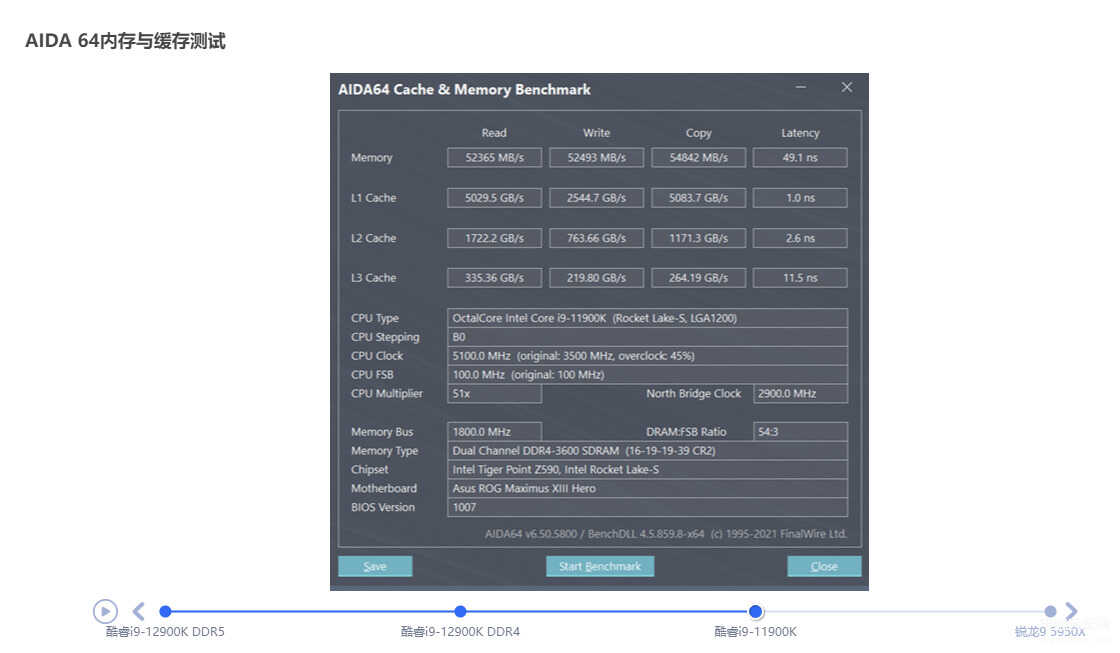Screen dimensions: 1120x653
Task: Click the CPU FSB 100.0 MHz field
Action: pos(647,374)
